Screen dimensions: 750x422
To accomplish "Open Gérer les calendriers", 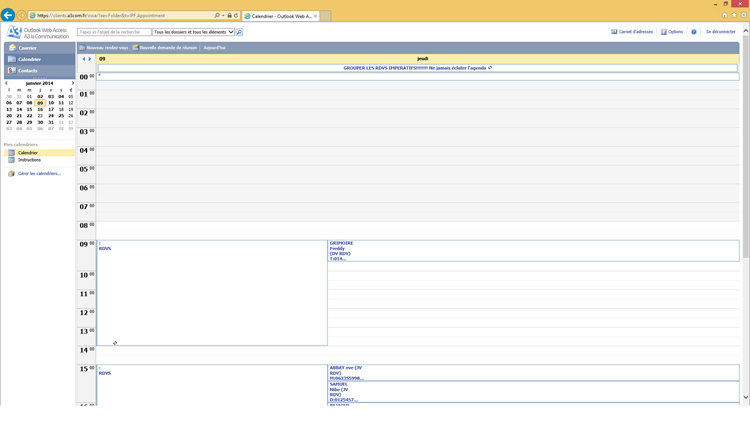I will coord(39,173).
